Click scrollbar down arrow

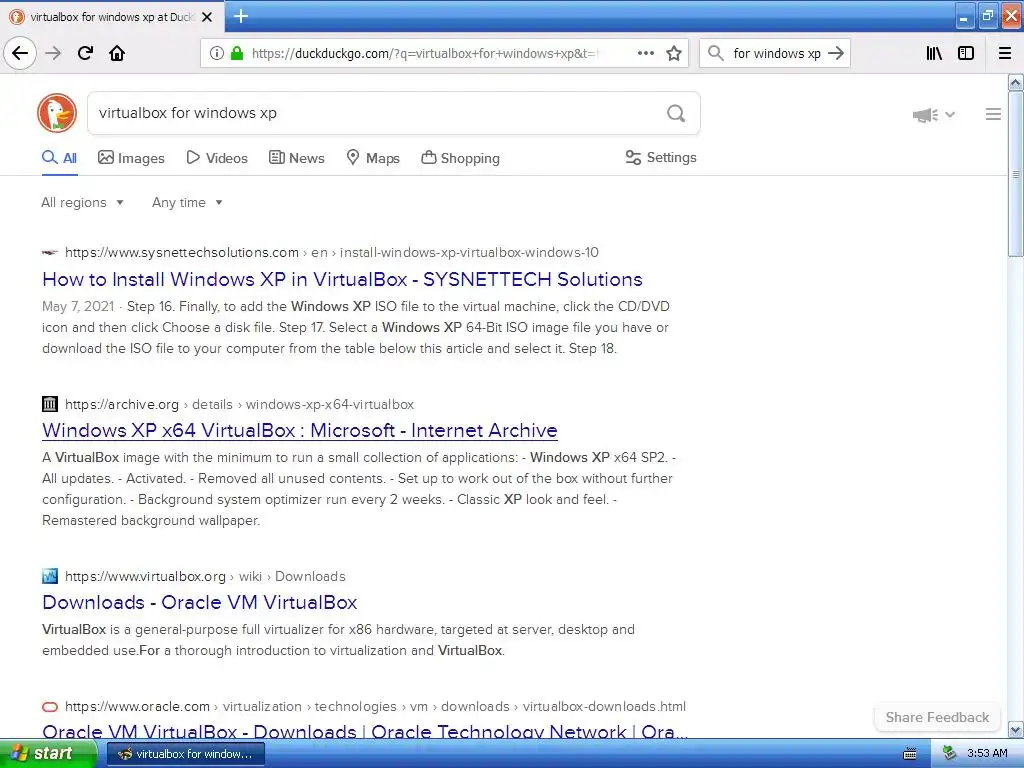tap(1016, 729)
